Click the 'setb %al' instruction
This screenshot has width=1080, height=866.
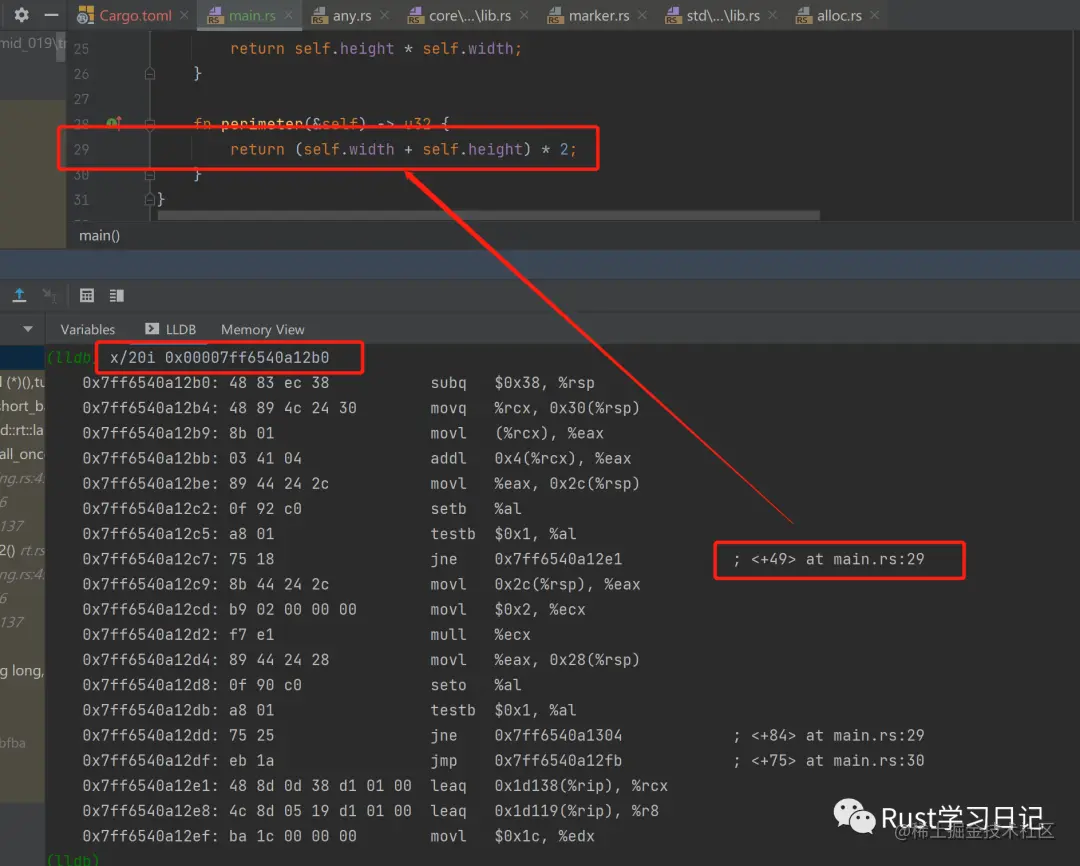pyautogui.click(x=476, y=508)
